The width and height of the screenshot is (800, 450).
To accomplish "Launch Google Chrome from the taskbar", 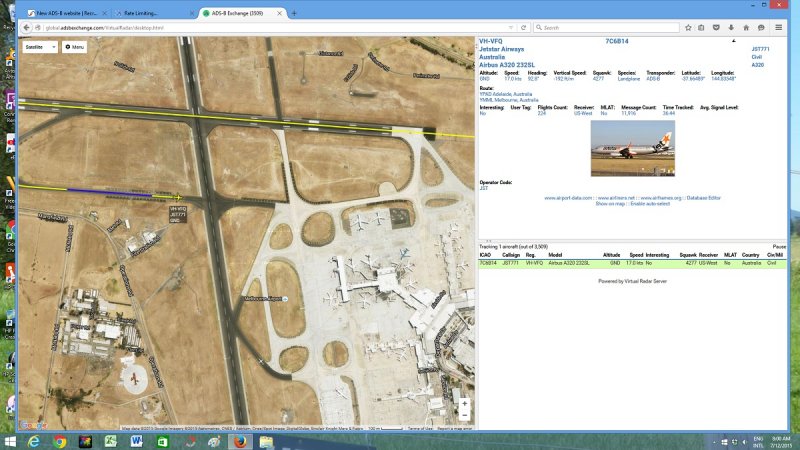I will tap(60, 441).
